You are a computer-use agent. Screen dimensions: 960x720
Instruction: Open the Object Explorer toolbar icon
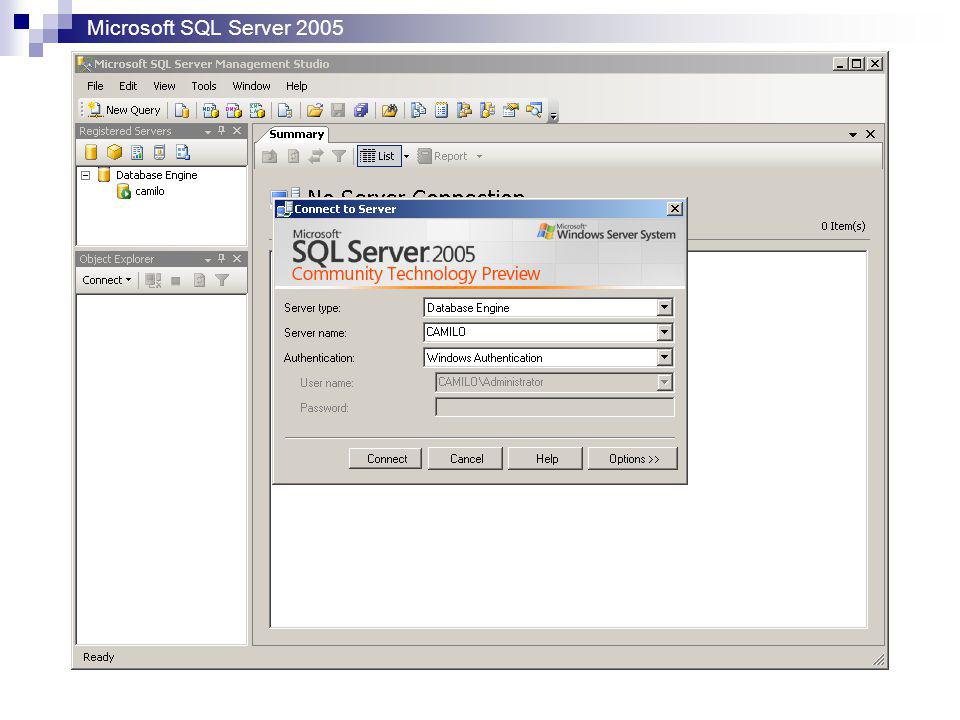coord(465,110)
